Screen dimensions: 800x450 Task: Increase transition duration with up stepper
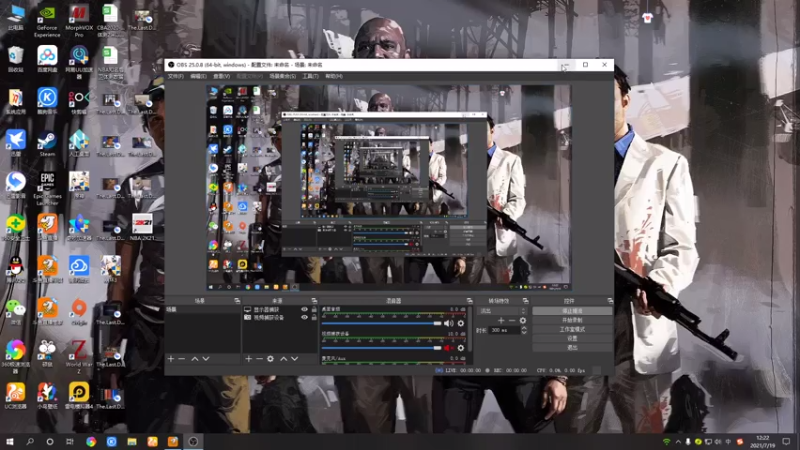click(x=524, y=328)
